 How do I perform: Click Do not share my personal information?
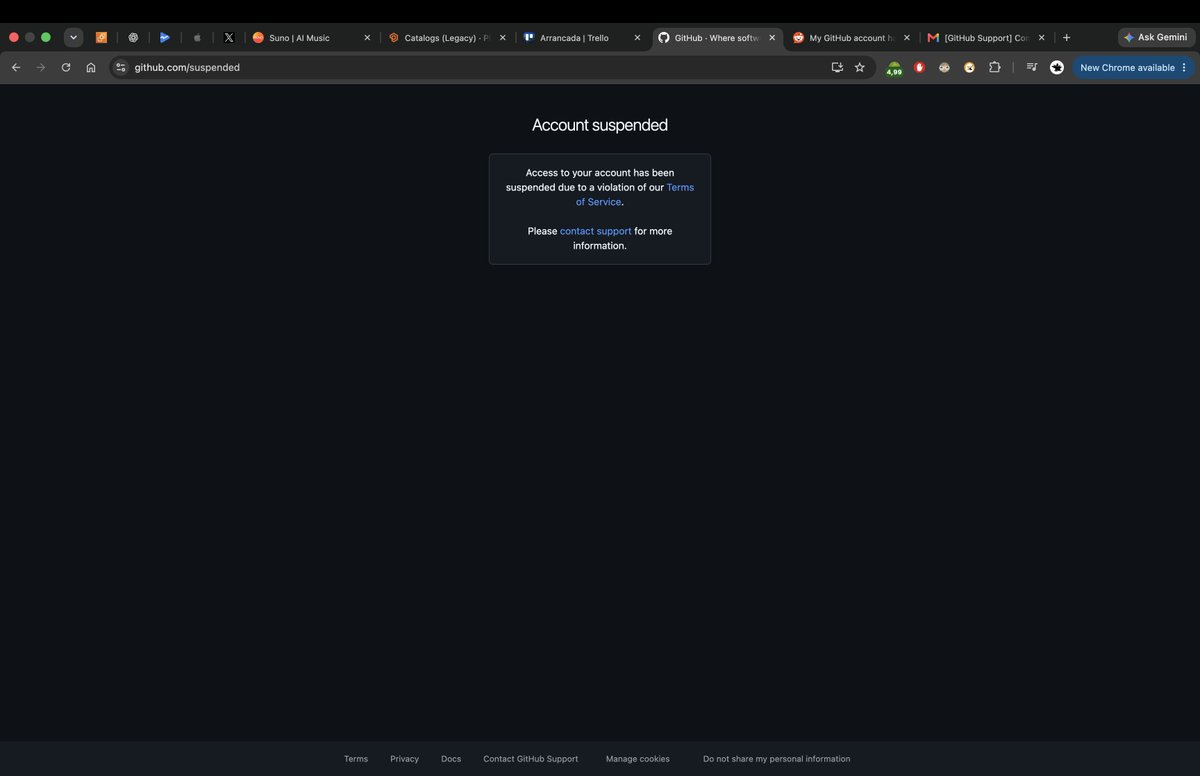pos(777,759)
